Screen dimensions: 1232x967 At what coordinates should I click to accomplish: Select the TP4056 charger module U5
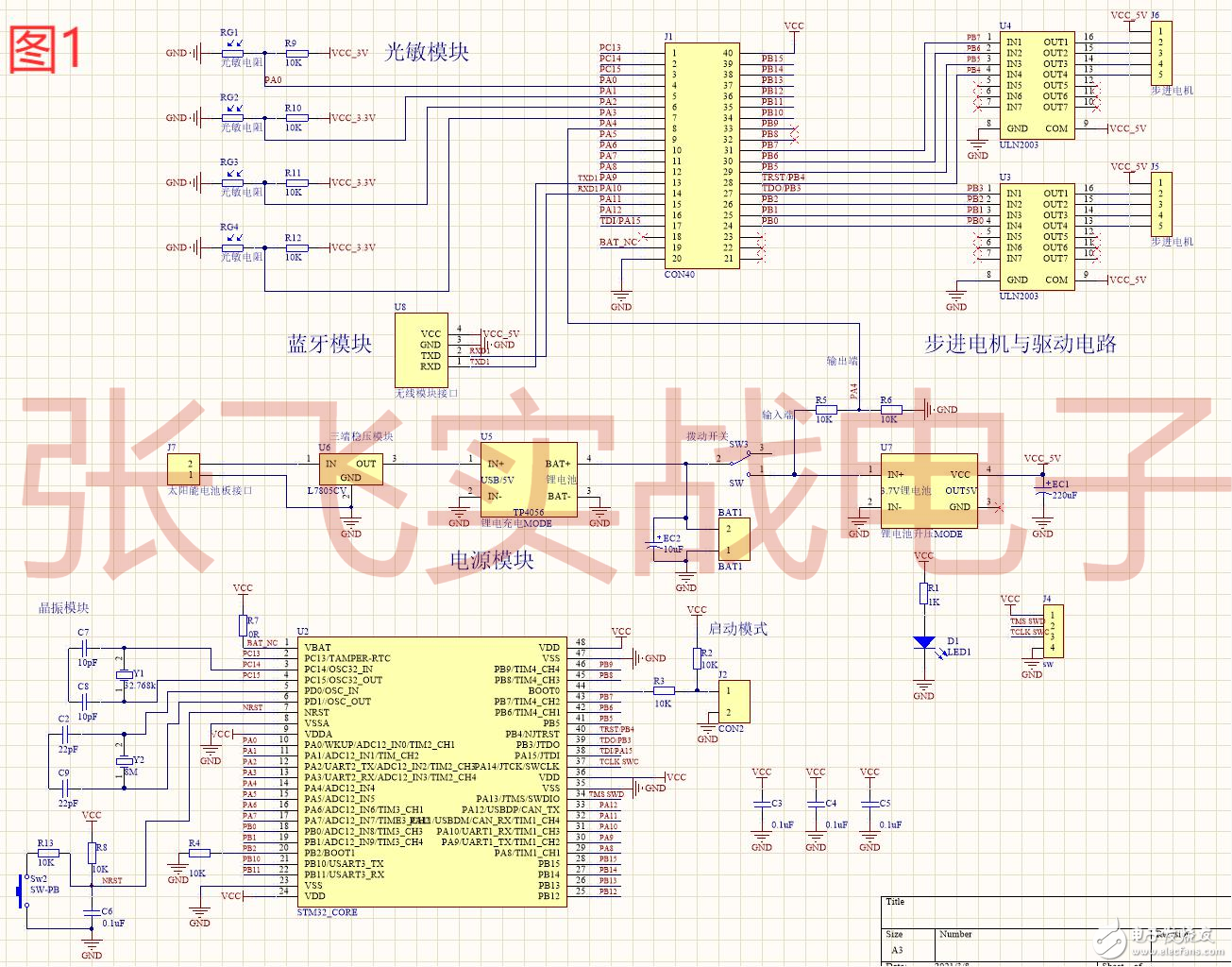point(529,478)
